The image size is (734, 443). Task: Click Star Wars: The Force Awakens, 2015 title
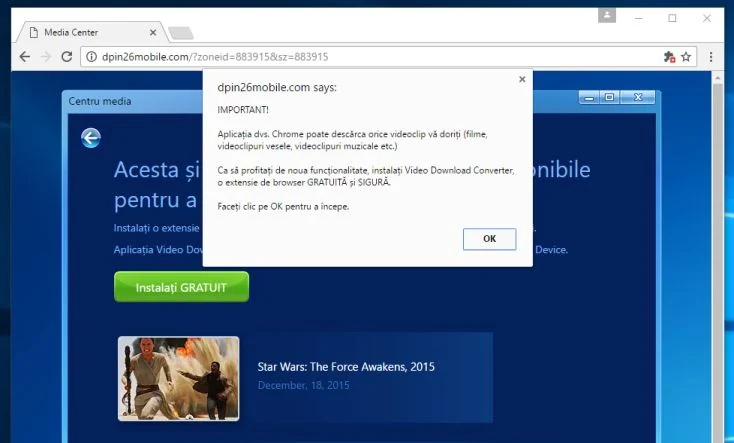[x=346, y=367]
